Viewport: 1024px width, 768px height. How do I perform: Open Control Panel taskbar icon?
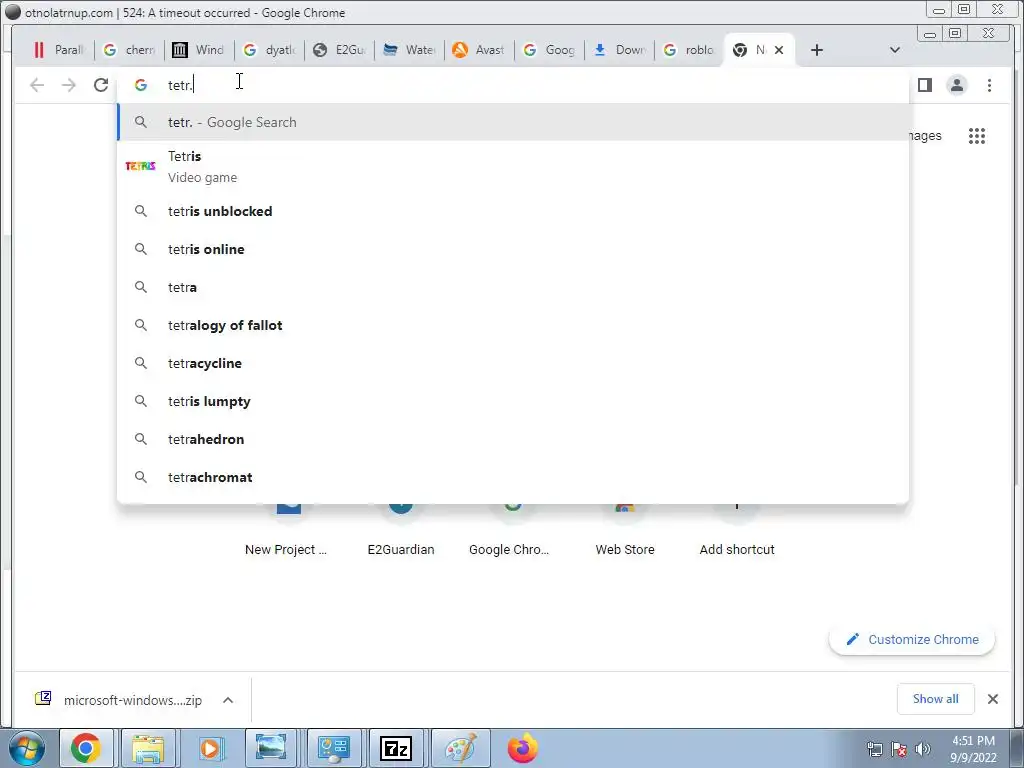pos(333,748)
